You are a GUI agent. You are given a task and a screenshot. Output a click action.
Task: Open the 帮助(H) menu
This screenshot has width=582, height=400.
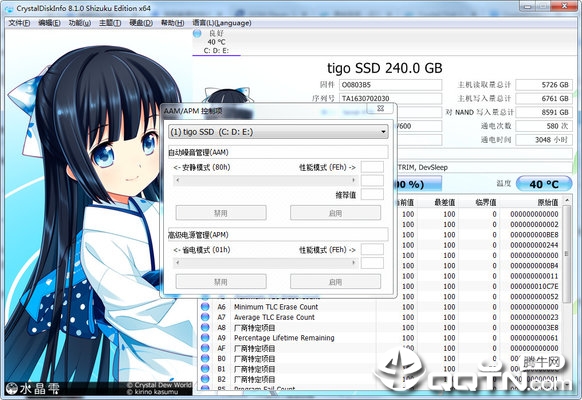point(172,23)
